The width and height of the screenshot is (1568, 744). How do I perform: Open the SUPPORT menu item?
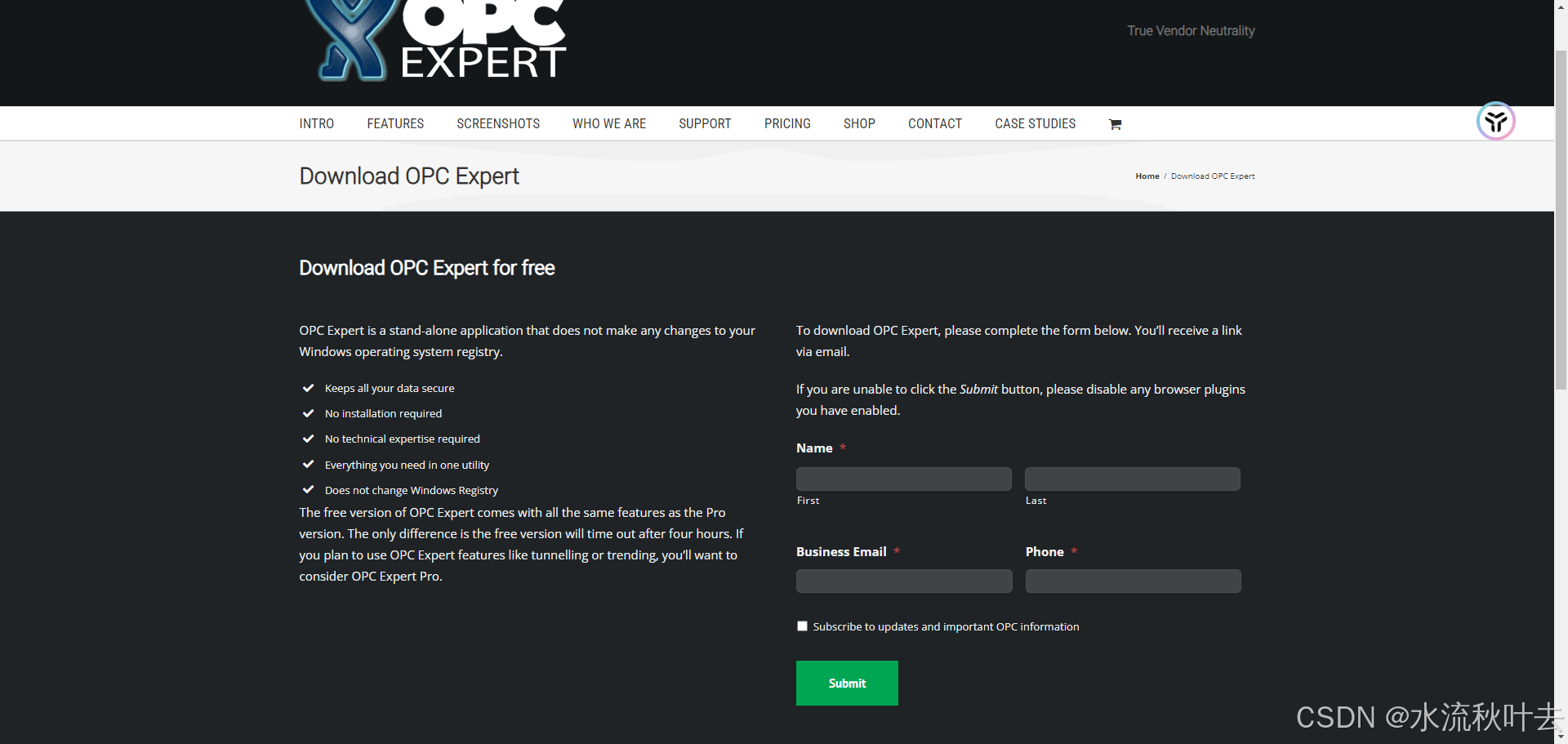[705, 123]
